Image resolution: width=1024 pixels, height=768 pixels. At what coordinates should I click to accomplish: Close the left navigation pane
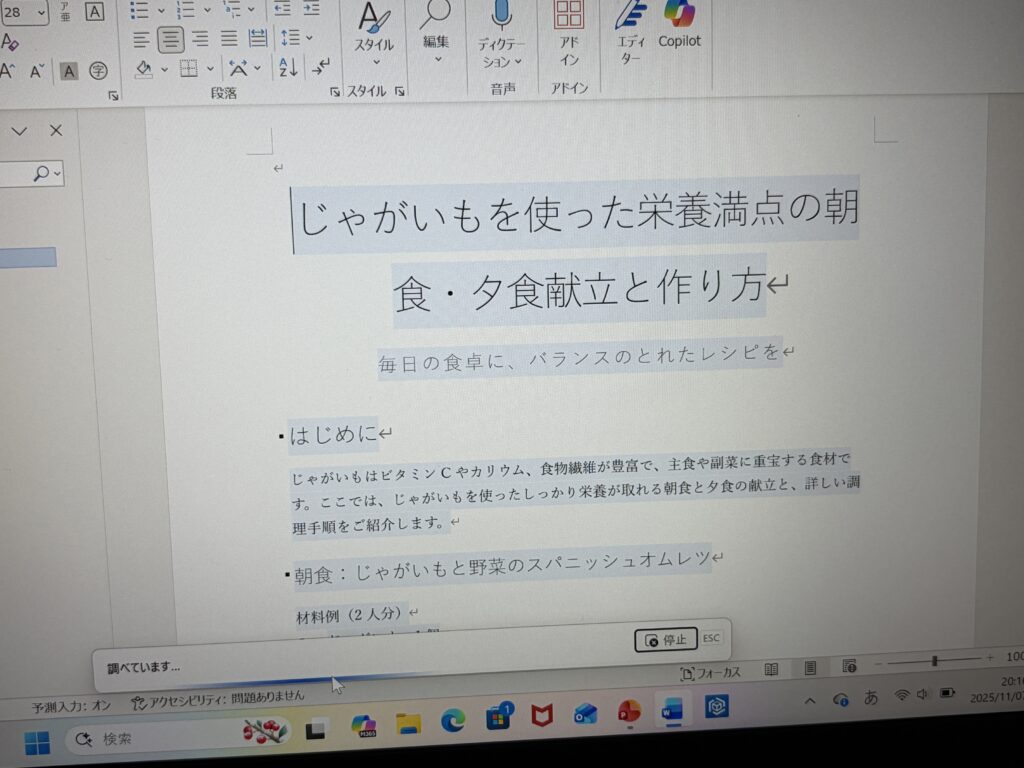[x=56, y=131]
